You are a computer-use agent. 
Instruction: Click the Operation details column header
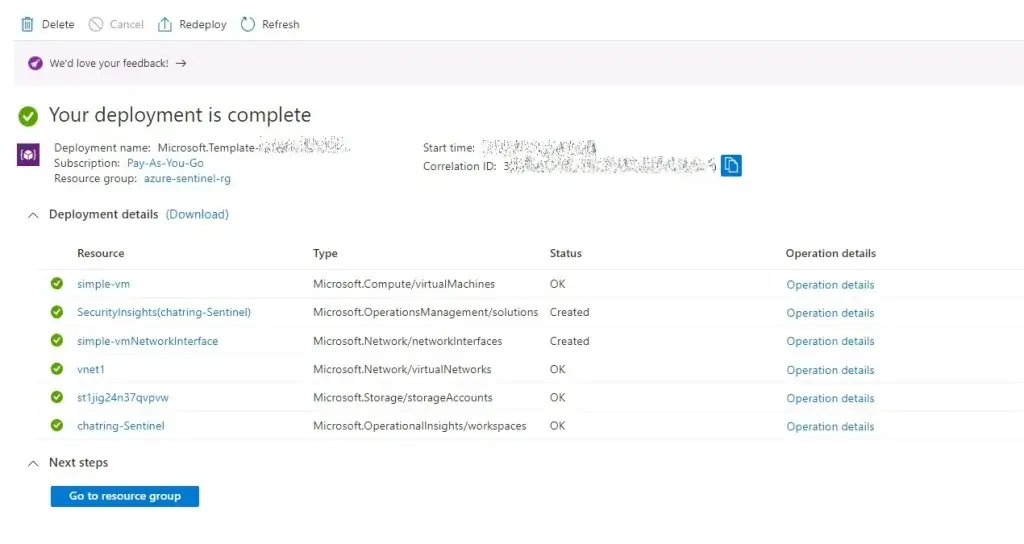tap(831, 253)
